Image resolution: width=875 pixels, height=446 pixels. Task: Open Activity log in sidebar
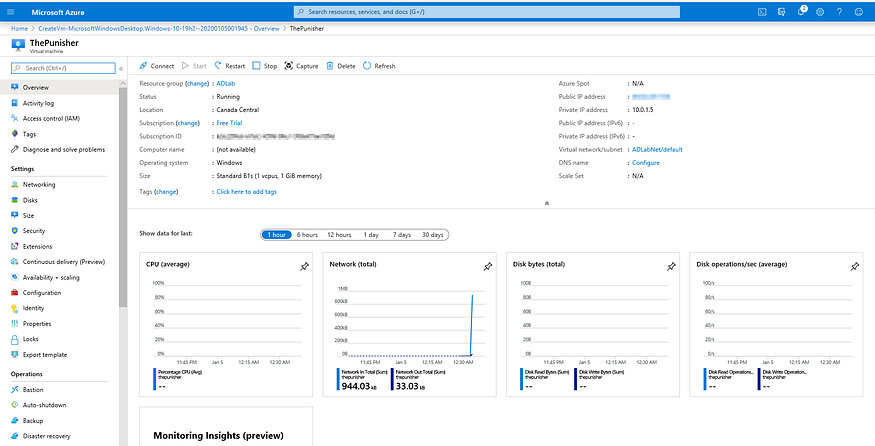(38, 102)
